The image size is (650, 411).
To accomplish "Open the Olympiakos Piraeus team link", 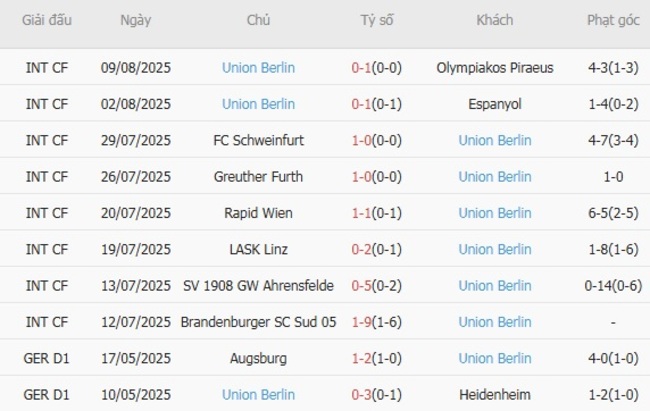I will [x=494, y=68].
